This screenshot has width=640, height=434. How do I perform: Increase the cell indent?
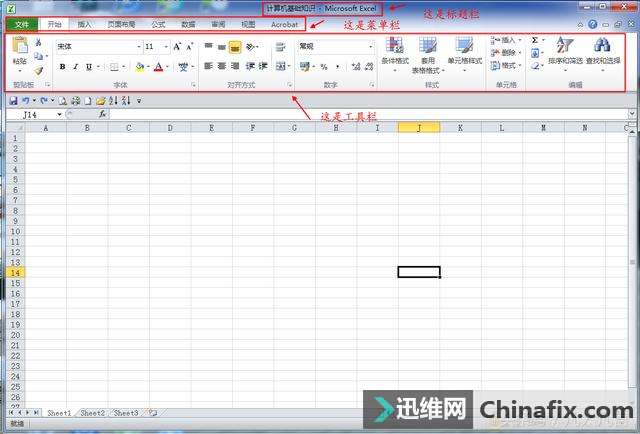tap(263, 66)
